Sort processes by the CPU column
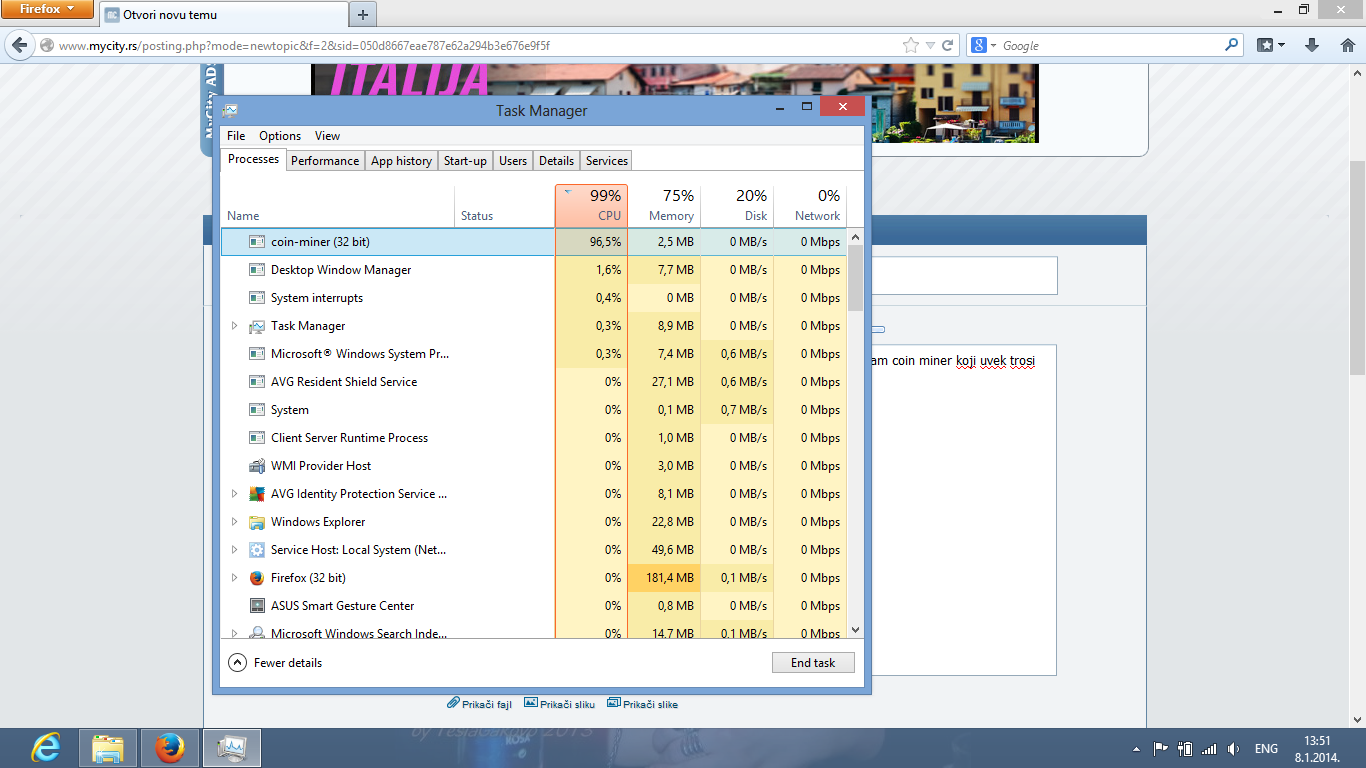 [591, 206]
